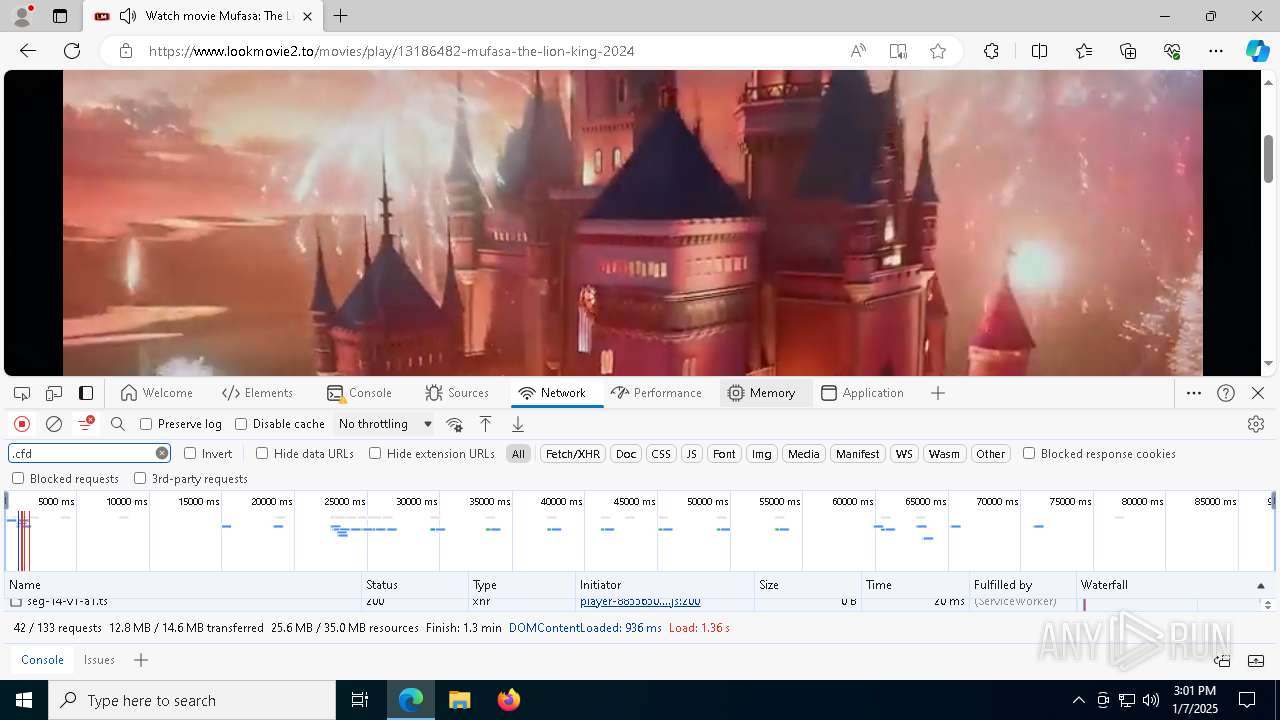1280x720 pixels.
Task: Open Firefox from taskbar
Action: click(509, 700)
